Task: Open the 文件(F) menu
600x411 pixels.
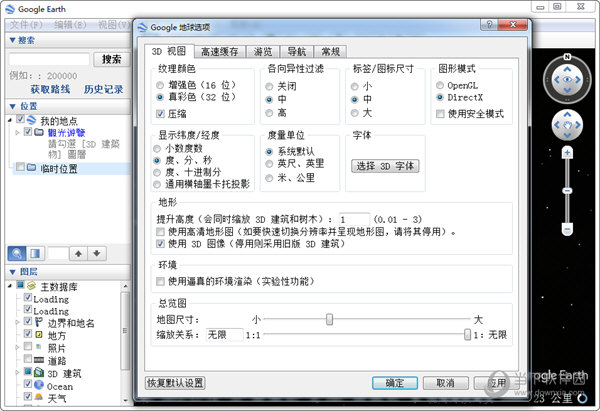Action: point(26,25)
